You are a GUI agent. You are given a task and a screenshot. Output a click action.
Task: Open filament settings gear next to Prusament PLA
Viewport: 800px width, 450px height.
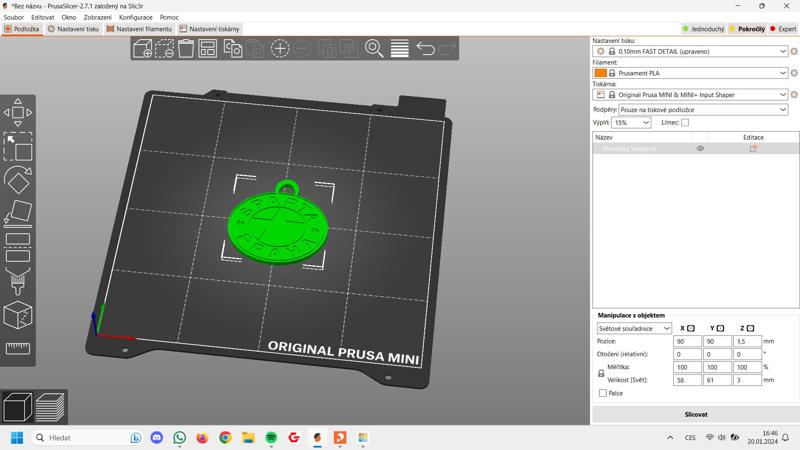(794, 73)
